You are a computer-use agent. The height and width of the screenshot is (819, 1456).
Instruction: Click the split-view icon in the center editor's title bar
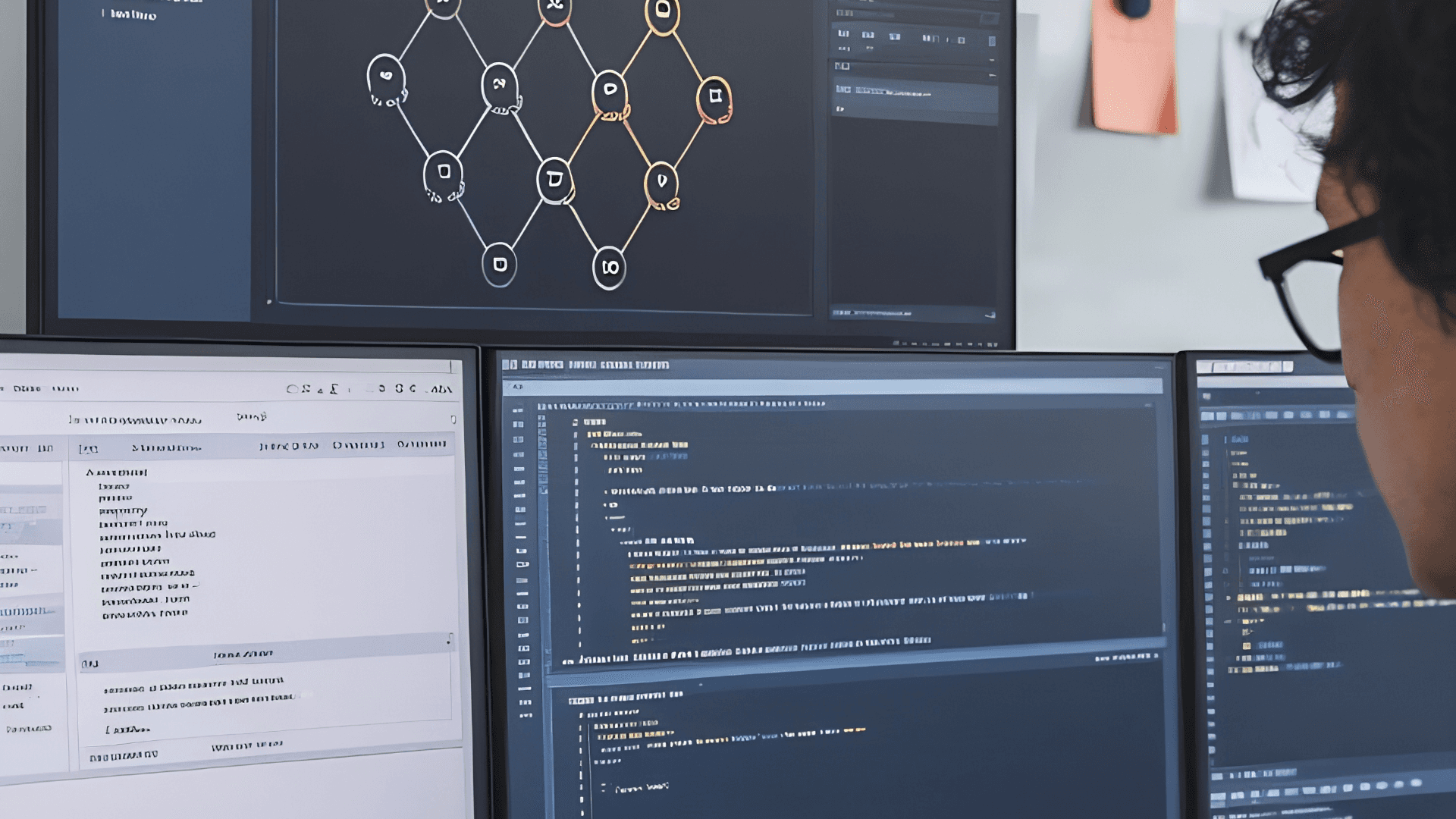point(510,365)
